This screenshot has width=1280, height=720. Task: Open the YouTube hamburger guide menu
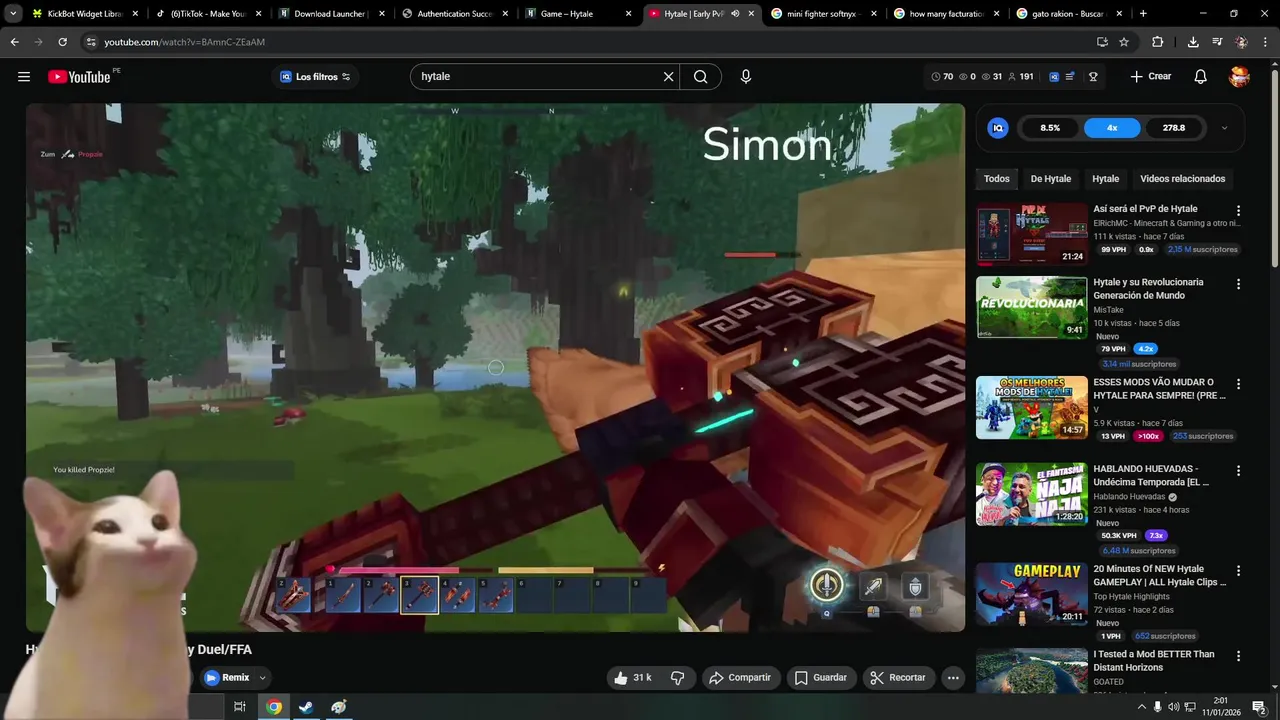tap(24, 77)
